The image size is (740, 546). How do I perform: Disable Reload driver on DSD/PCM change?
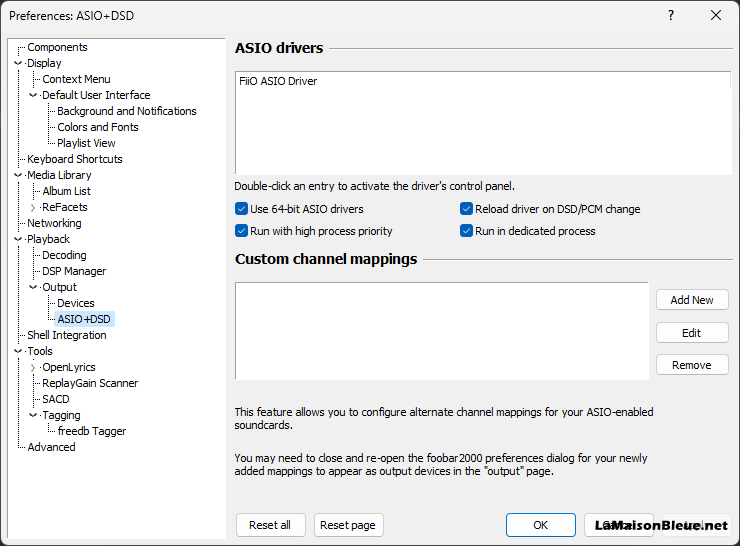coord(466,209)
